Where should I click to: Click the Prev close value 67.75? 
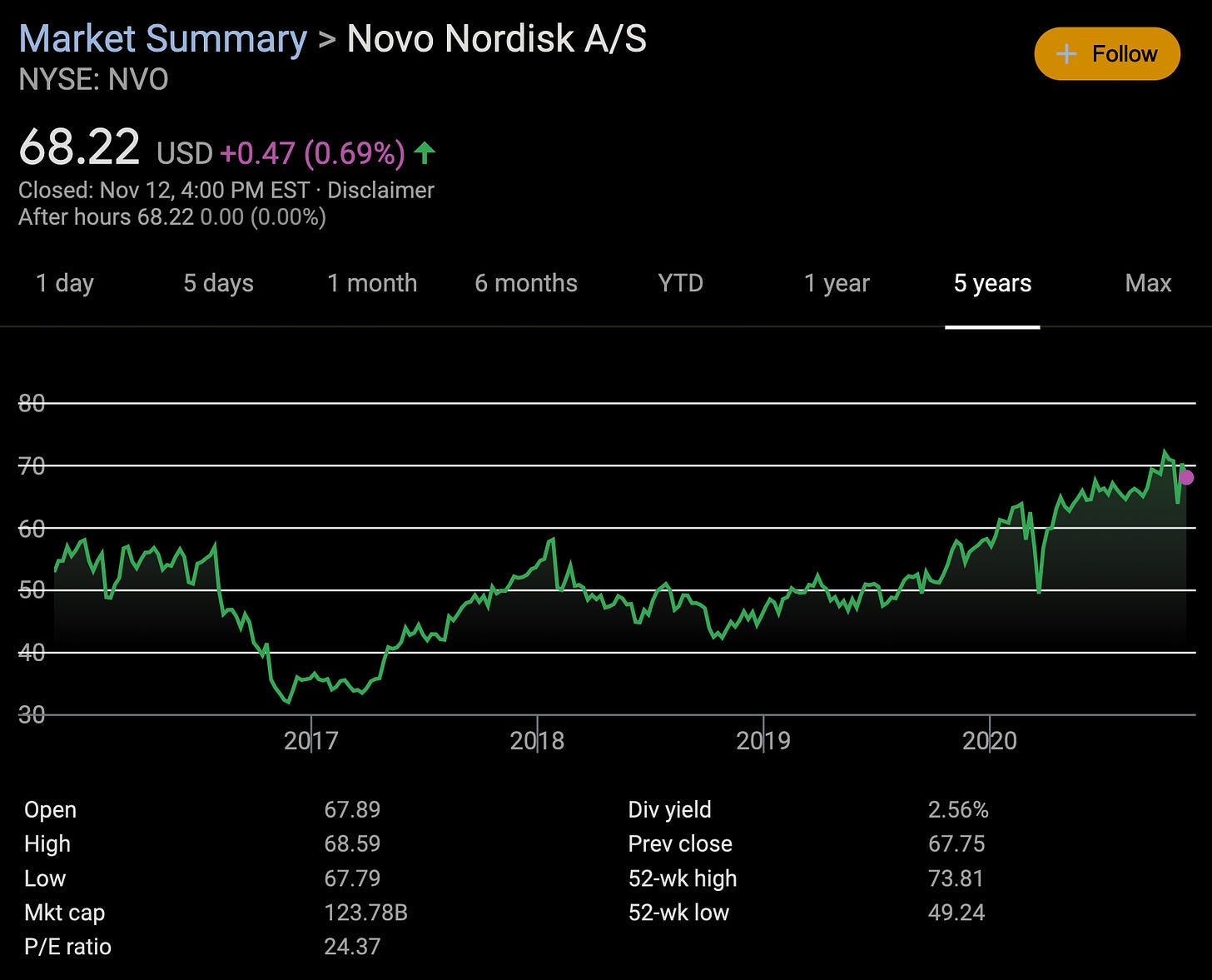click(x=956, y=843)
